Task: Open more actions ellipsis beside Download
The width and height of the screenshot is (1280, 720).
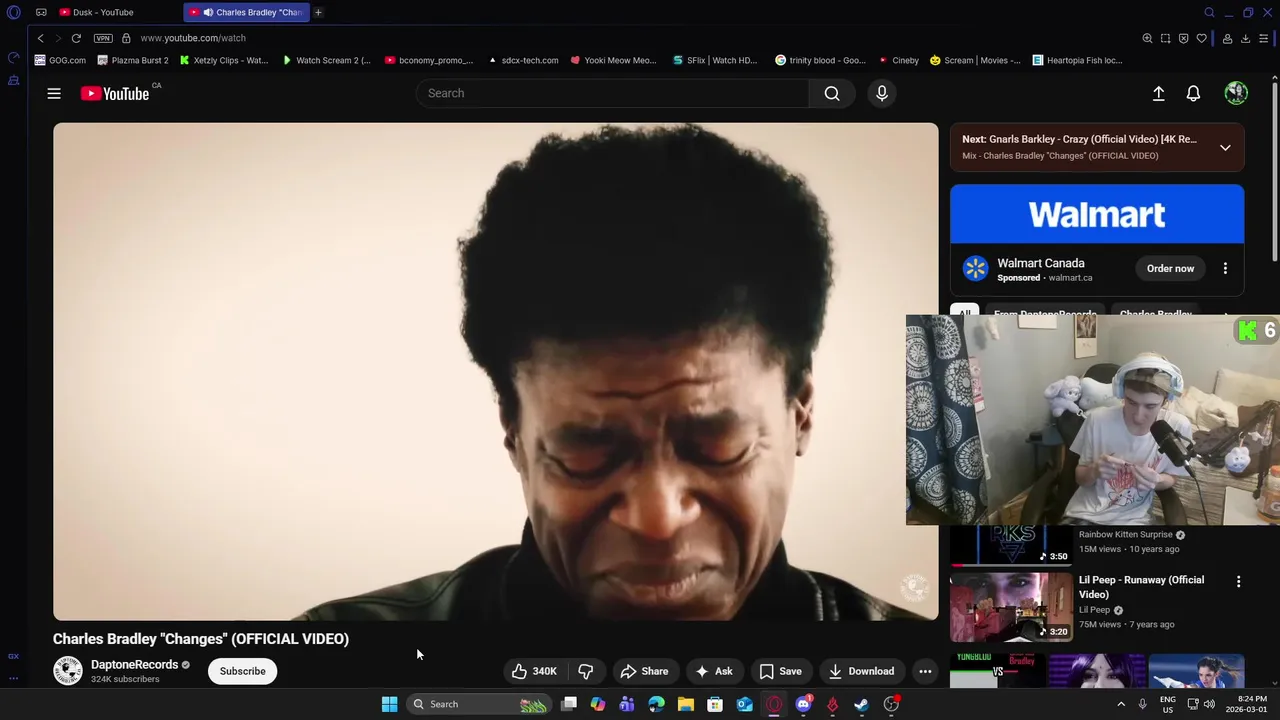Action: (925, 671)
